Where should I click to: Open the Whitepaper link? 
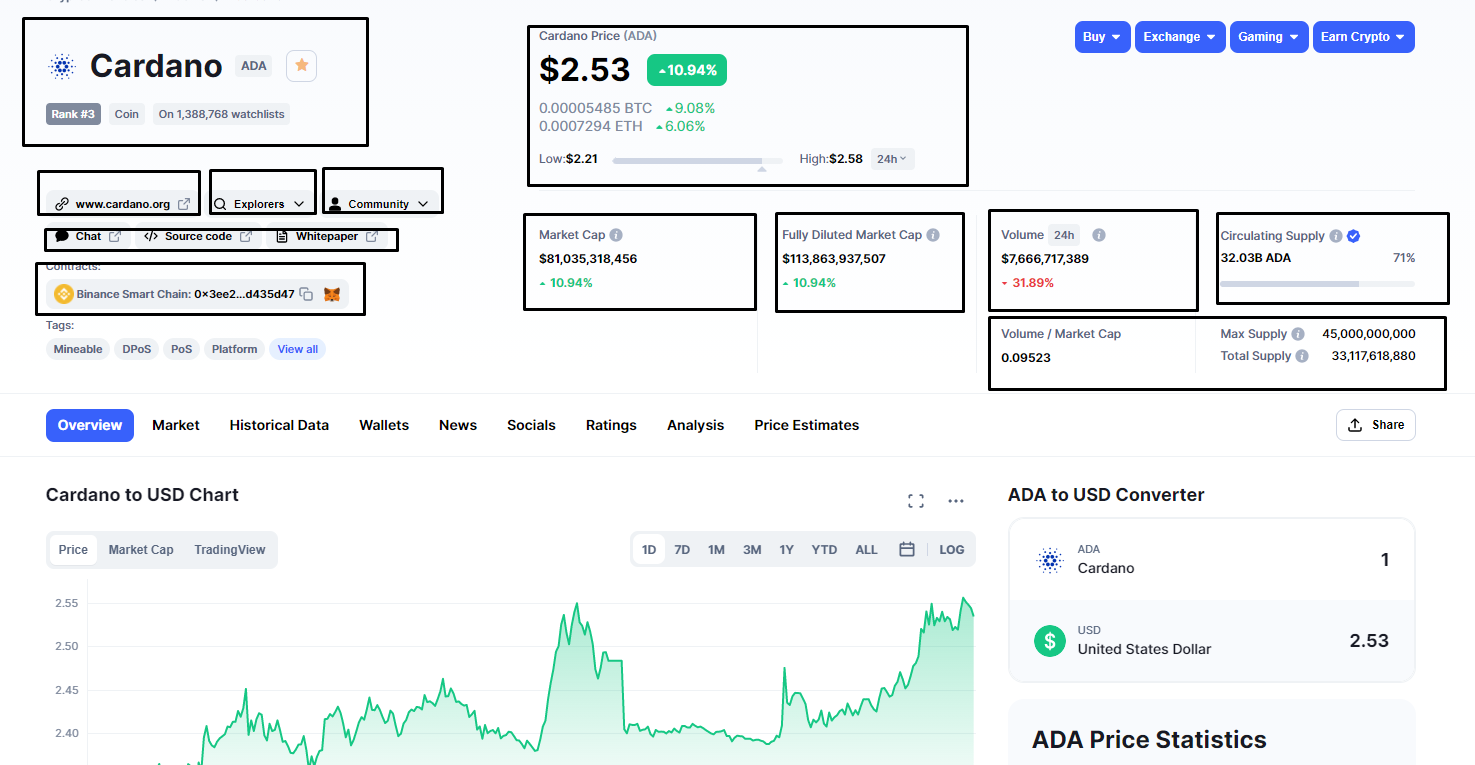(327, 236)
